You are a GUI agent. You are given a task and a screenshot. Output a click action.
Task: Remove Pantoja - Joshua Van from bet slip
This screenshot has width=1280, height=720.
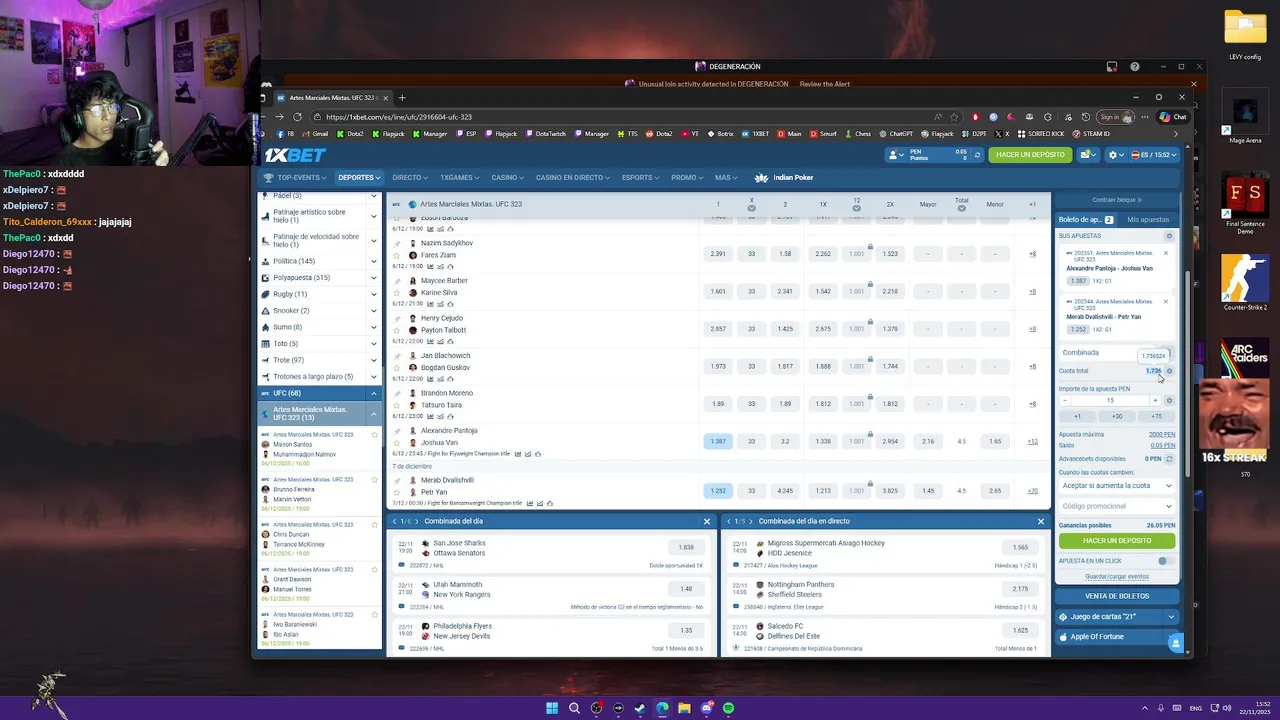coord(1165,253)
